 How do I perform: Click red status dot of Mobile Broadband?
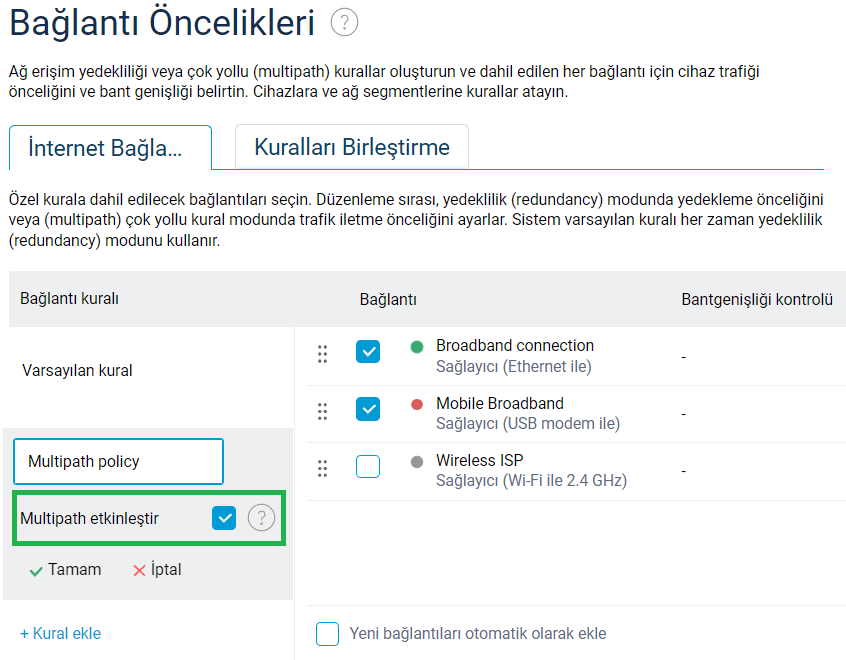click(417, 405)
